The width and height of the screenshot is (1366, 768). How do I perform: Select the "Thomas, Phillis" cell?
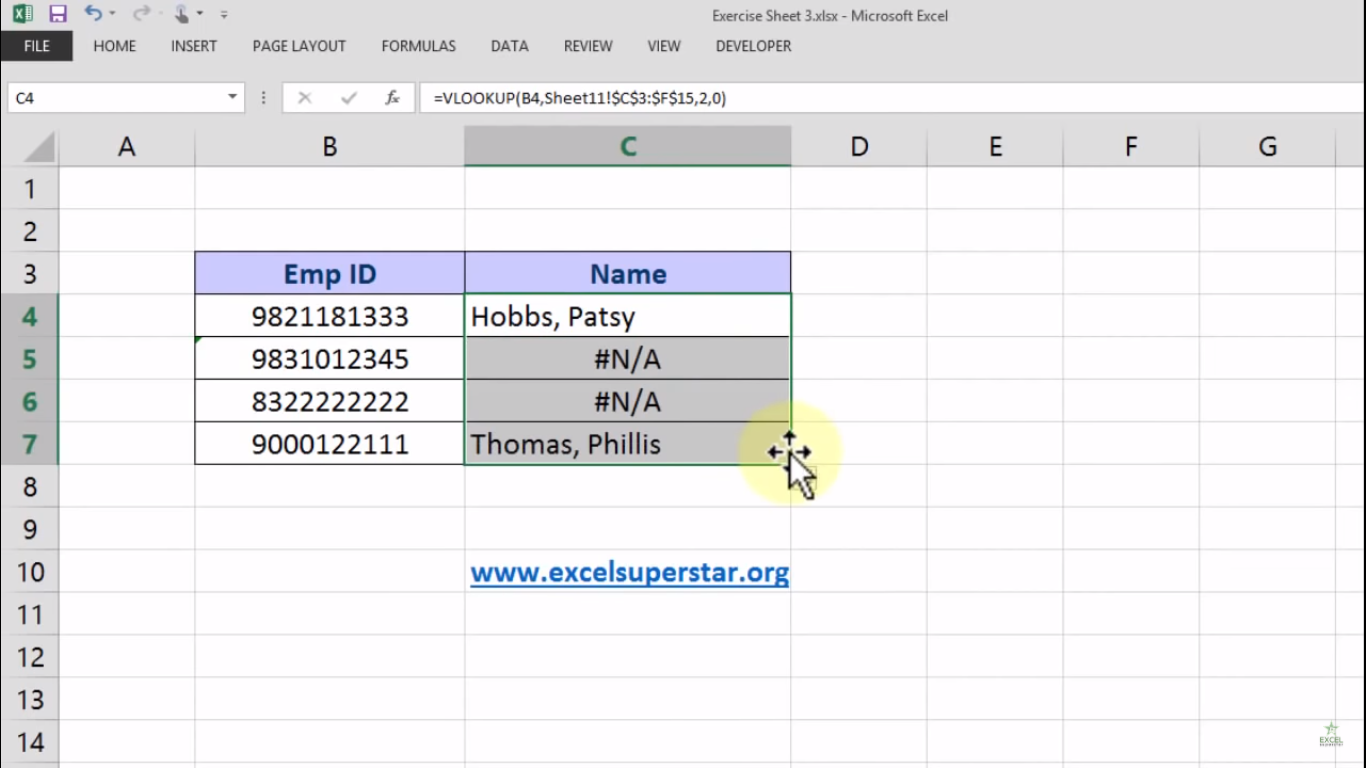[x=628, y=443]
